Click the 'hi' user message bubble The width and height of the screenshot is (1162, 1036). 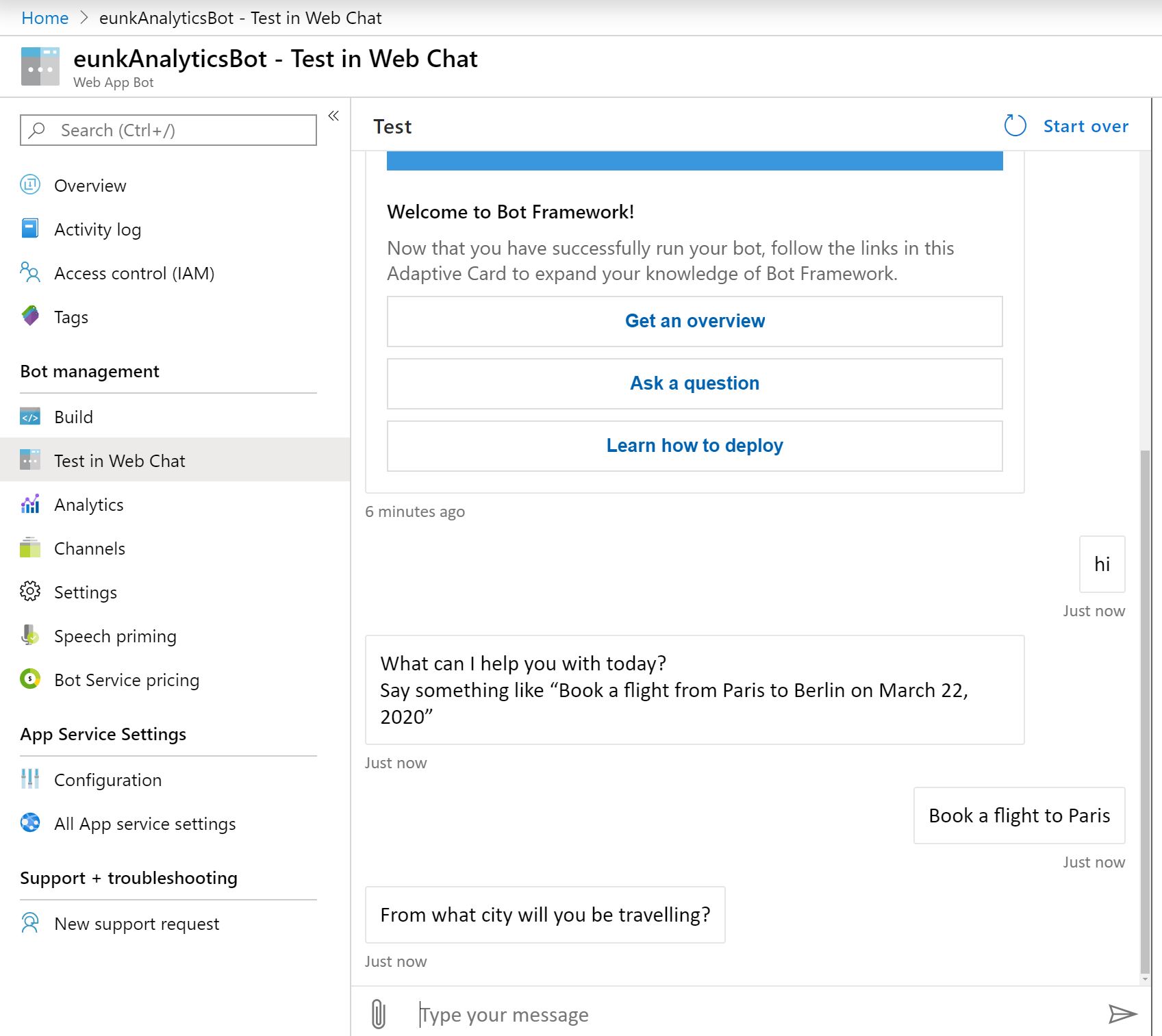click(x=1102, y=564)
